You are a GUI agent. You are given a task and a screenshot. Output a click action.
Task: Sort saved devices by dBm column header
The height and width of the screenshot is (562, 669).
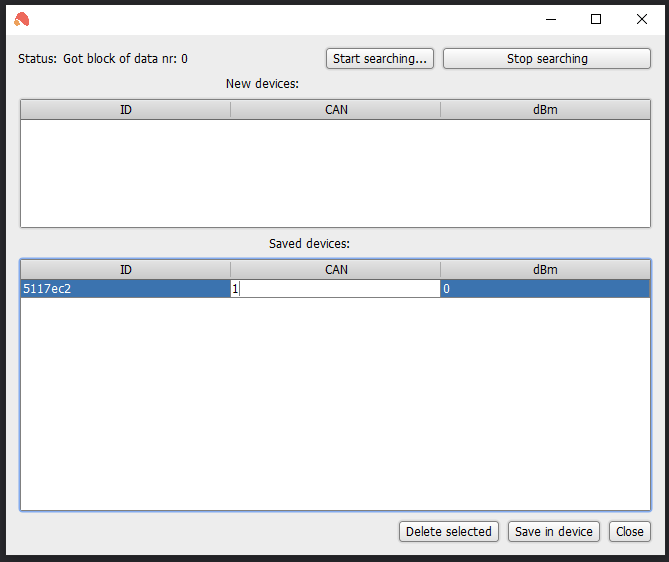coord(545,270)
